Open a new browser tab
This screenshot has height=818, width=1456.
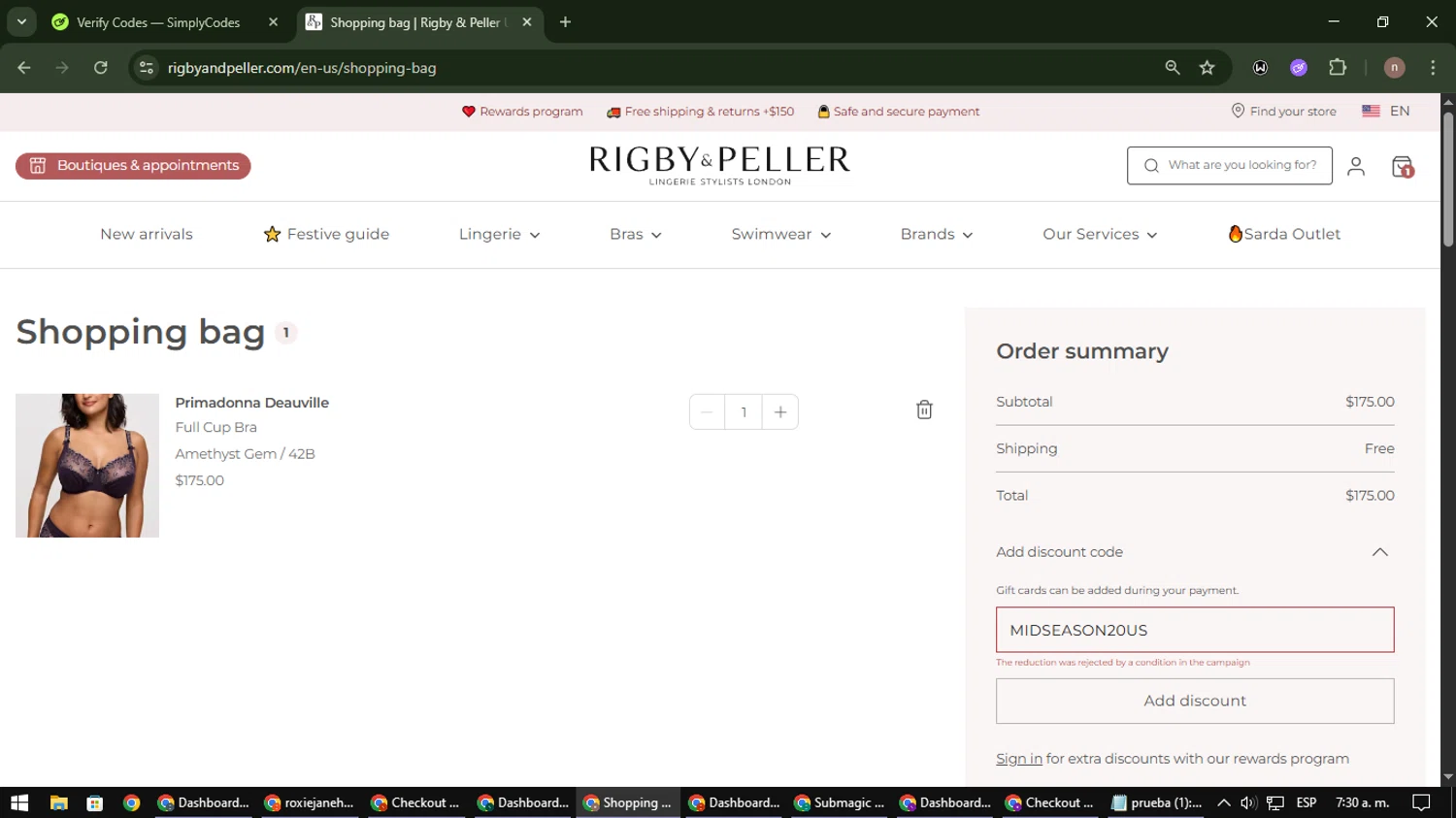[x=565, y=22]
